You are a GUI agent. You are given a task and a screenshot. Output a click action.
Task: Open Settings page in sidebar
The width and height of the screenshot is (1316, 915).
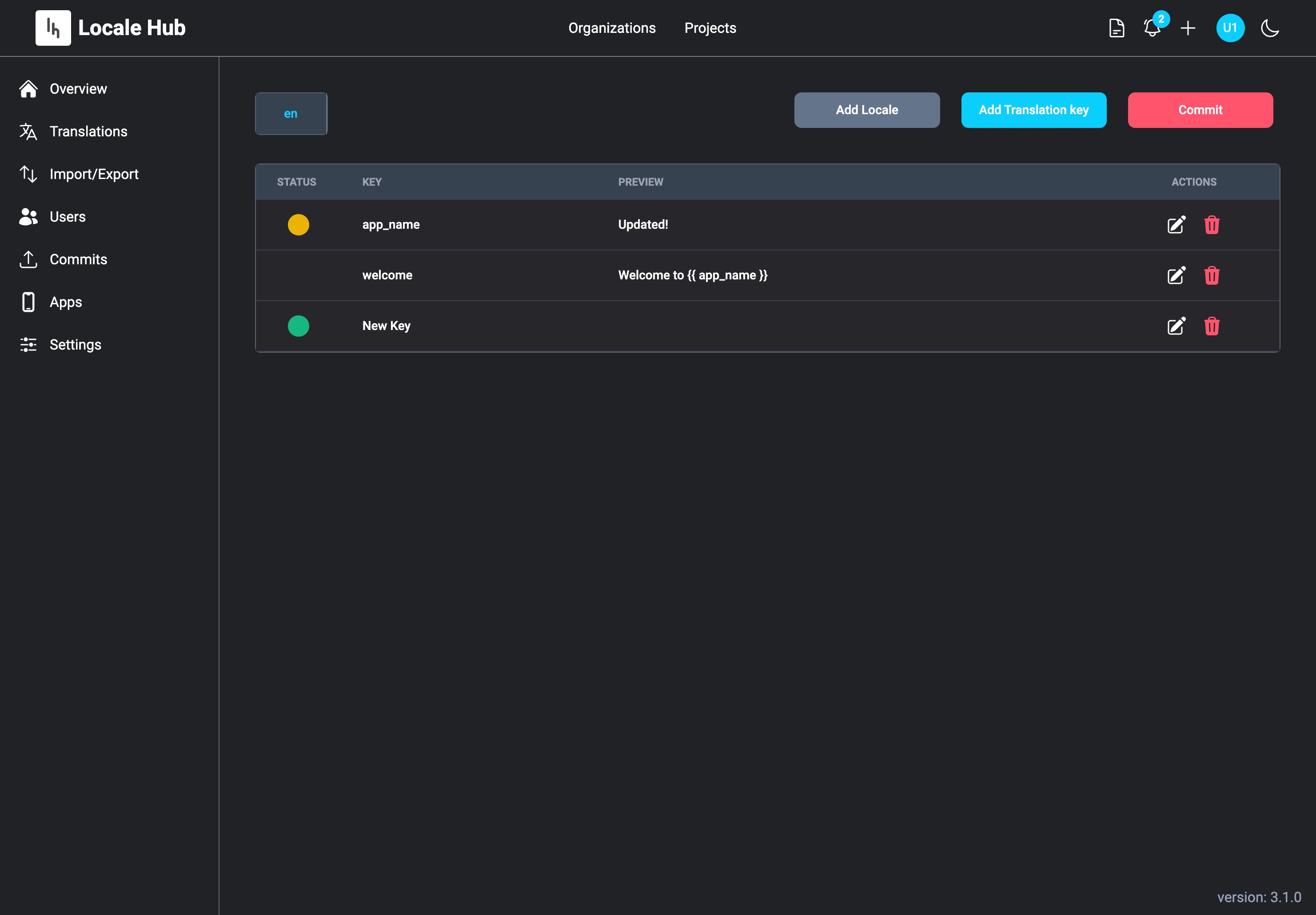75,344
